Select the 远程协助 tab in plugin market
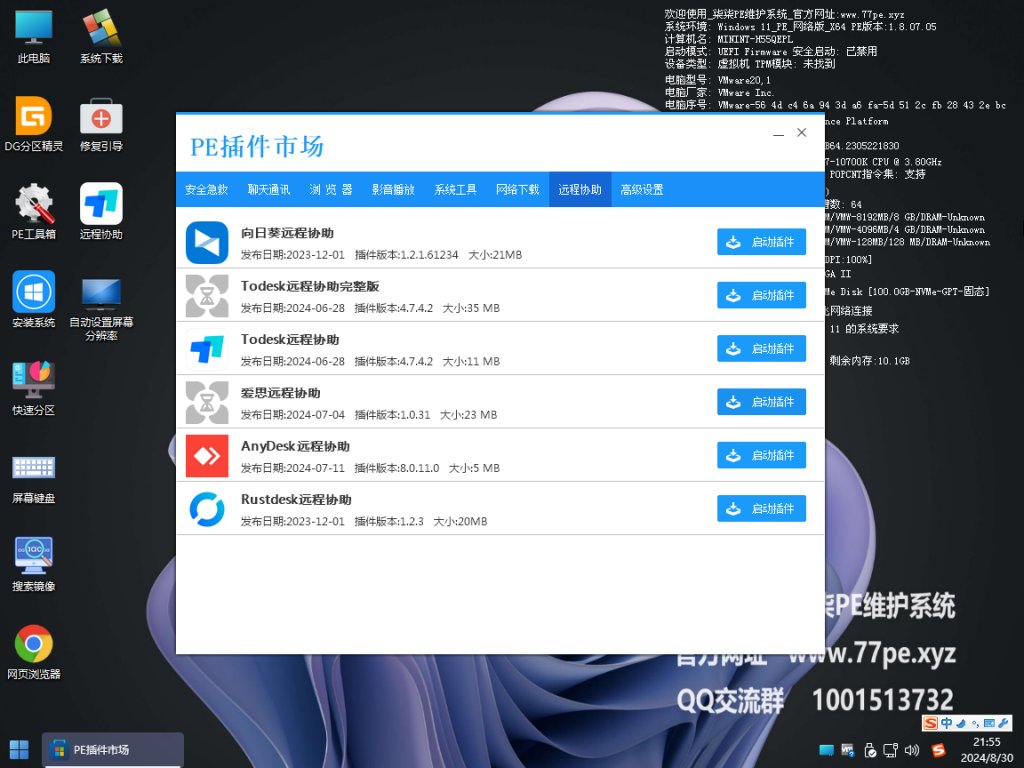1024x768 pixels. click(580, 189)
